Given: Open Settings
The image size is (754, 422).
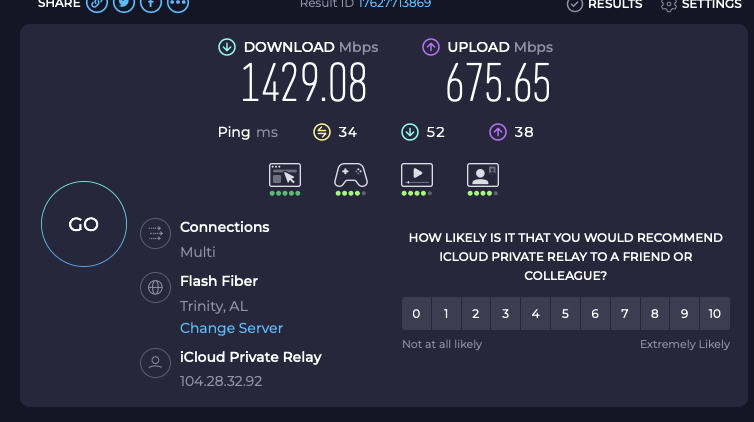Looking at the screenshot, I should click(699, 5).
